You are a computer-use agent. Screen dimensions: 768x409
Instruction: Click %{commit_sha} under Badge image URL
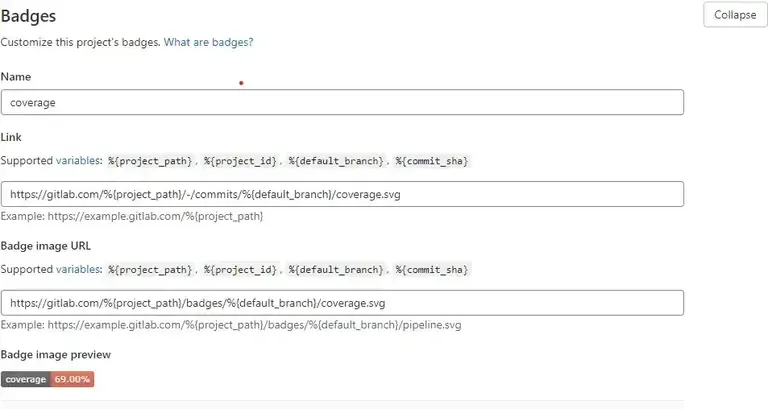(x=432, y=269)
